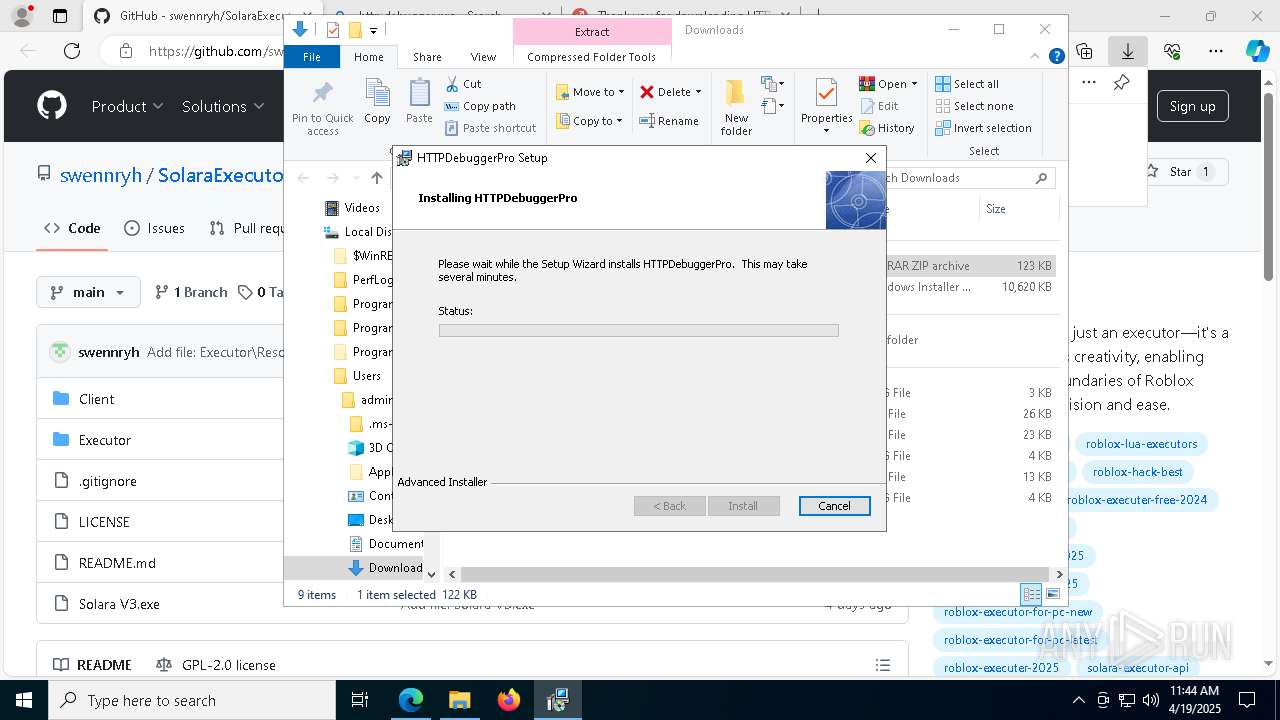Open the swennryh owner link
Screen dimensions: 1280x720
tap(101, 175)
